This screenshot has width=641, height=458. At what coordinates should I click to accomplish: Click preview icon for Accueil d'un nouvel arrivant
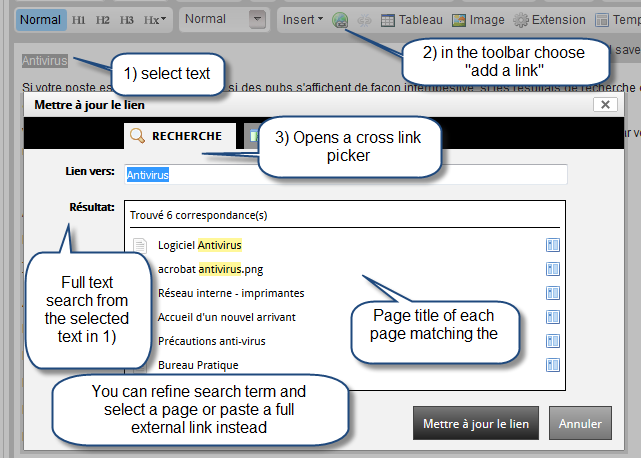coord(552,317)
